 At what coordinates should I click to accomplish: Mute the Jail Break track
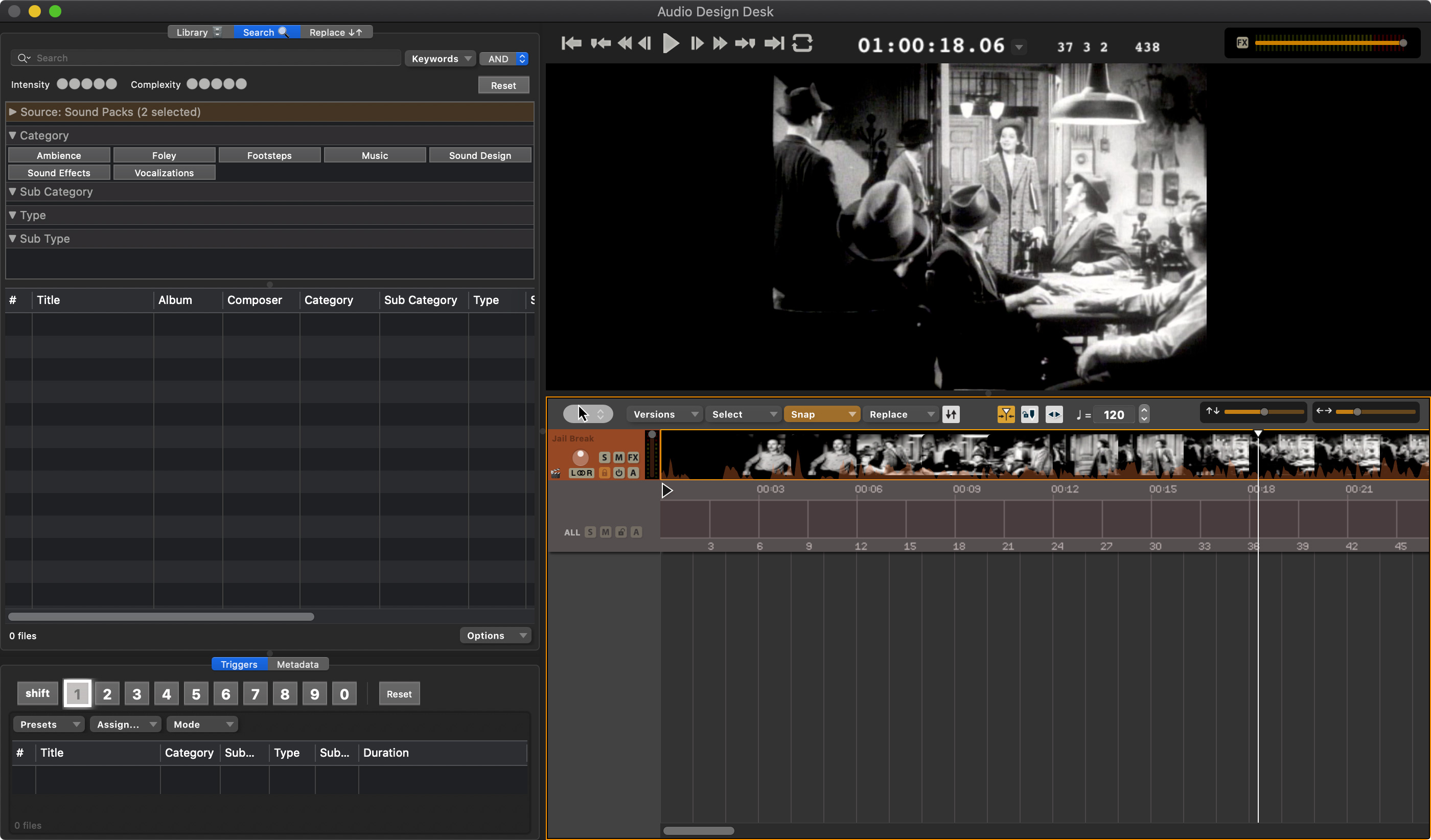coord(618,457)
